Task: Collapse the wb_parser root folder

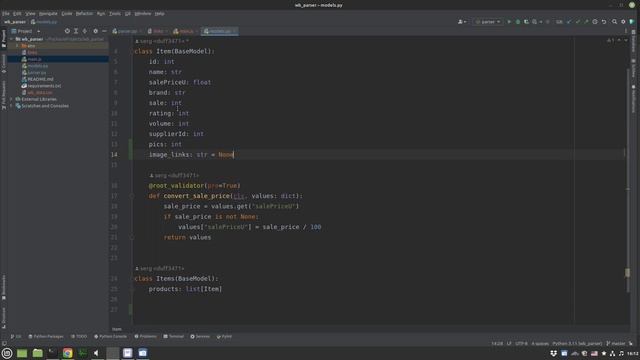Action: (11, 39)
